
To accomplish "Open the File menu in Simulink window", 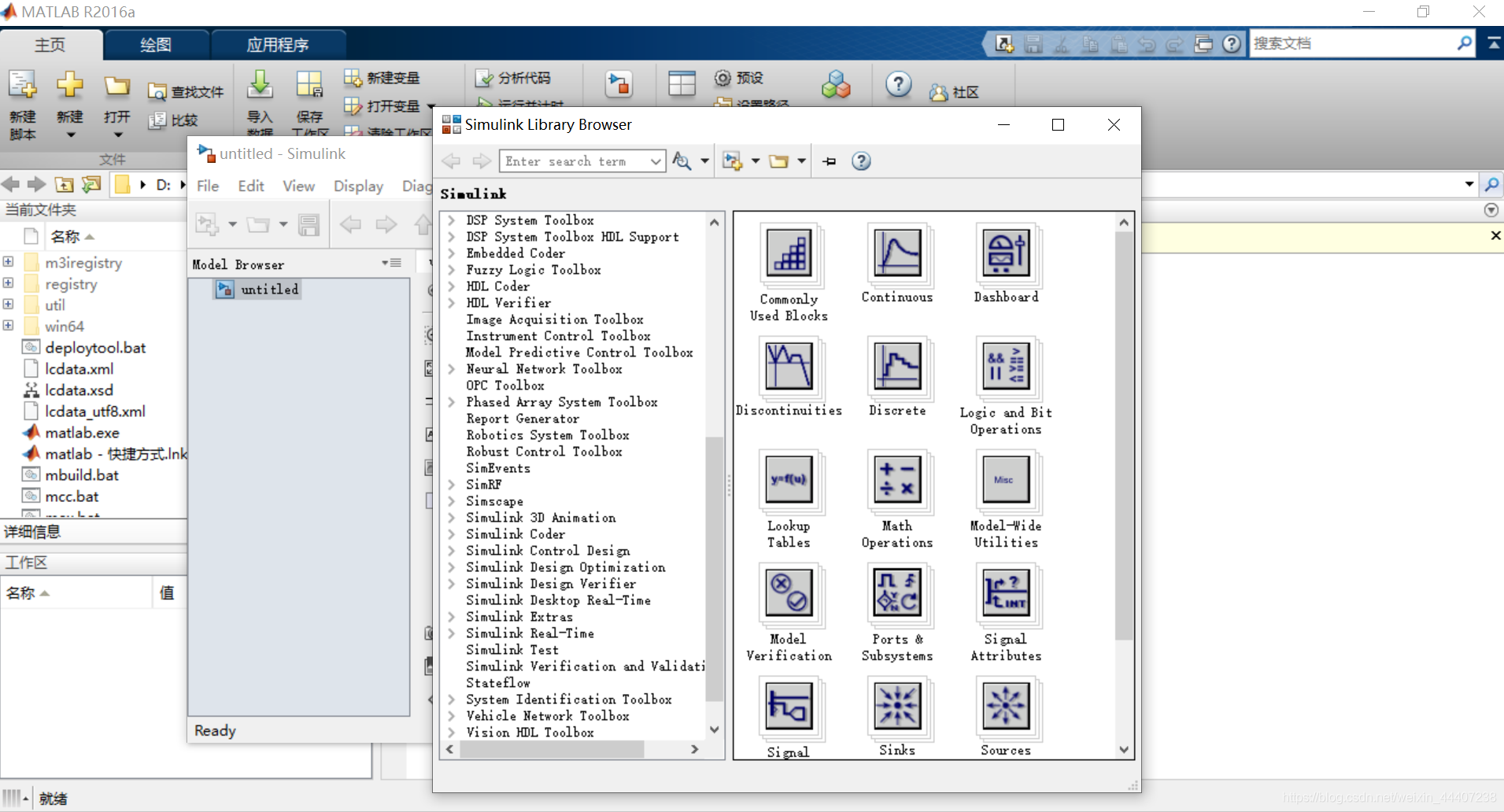I will click(208, 186).
